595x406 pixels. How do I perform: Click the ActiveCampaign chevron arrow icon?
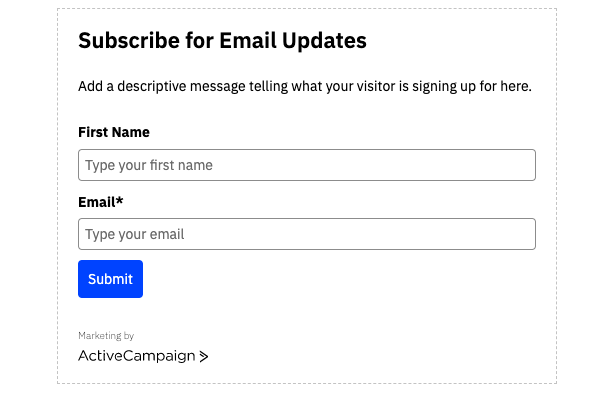click(204, 356)
